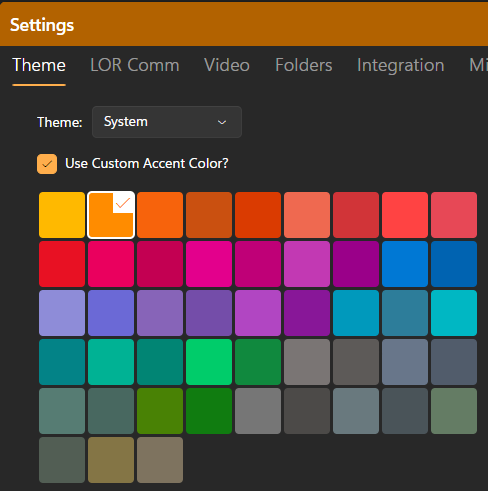This screenshot has height=491, width=488.
Task: Pick the mint teal-green swatch
Action: point(111,362)
